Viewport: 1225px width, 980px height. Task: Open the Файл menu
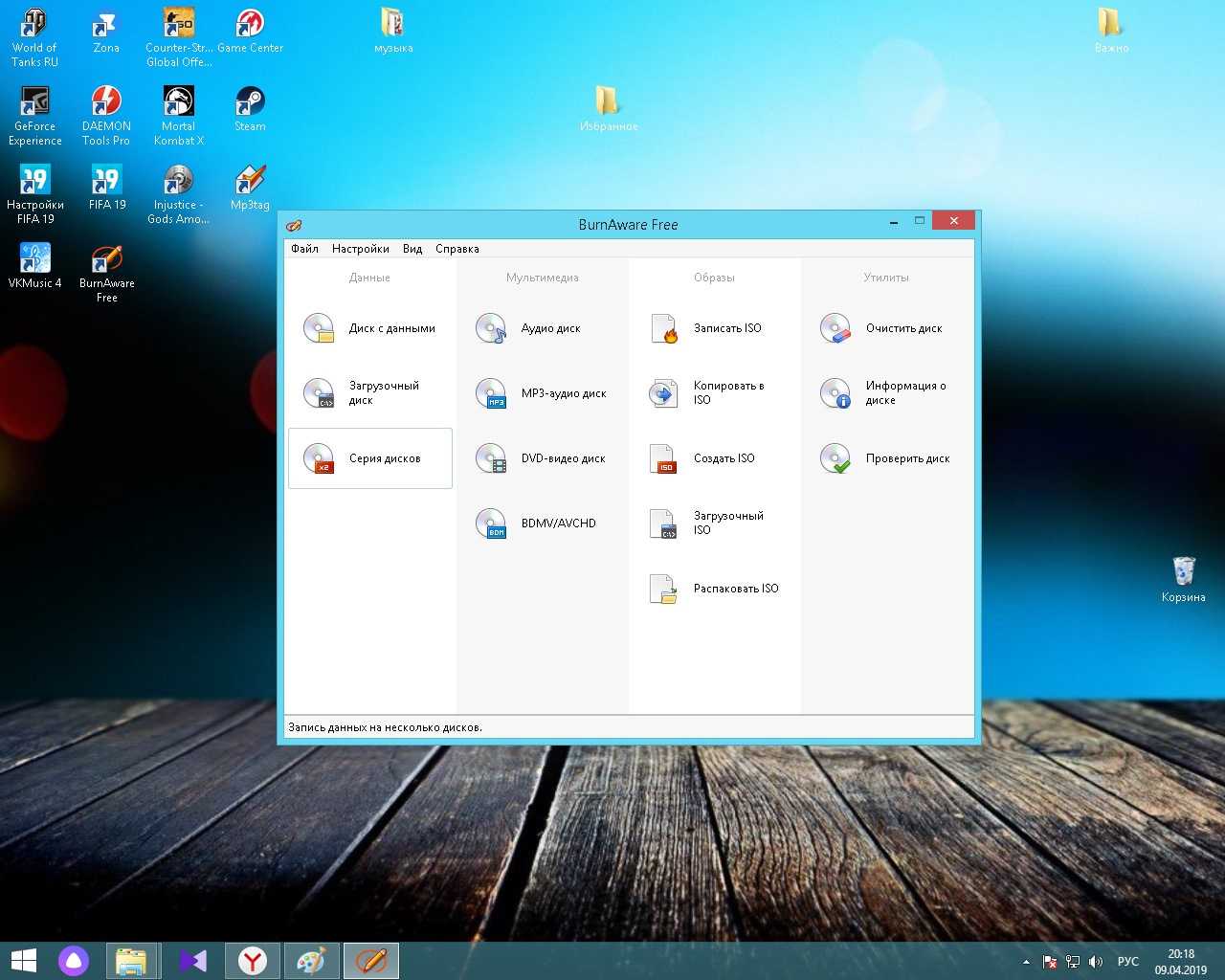(x=304, y=249)
